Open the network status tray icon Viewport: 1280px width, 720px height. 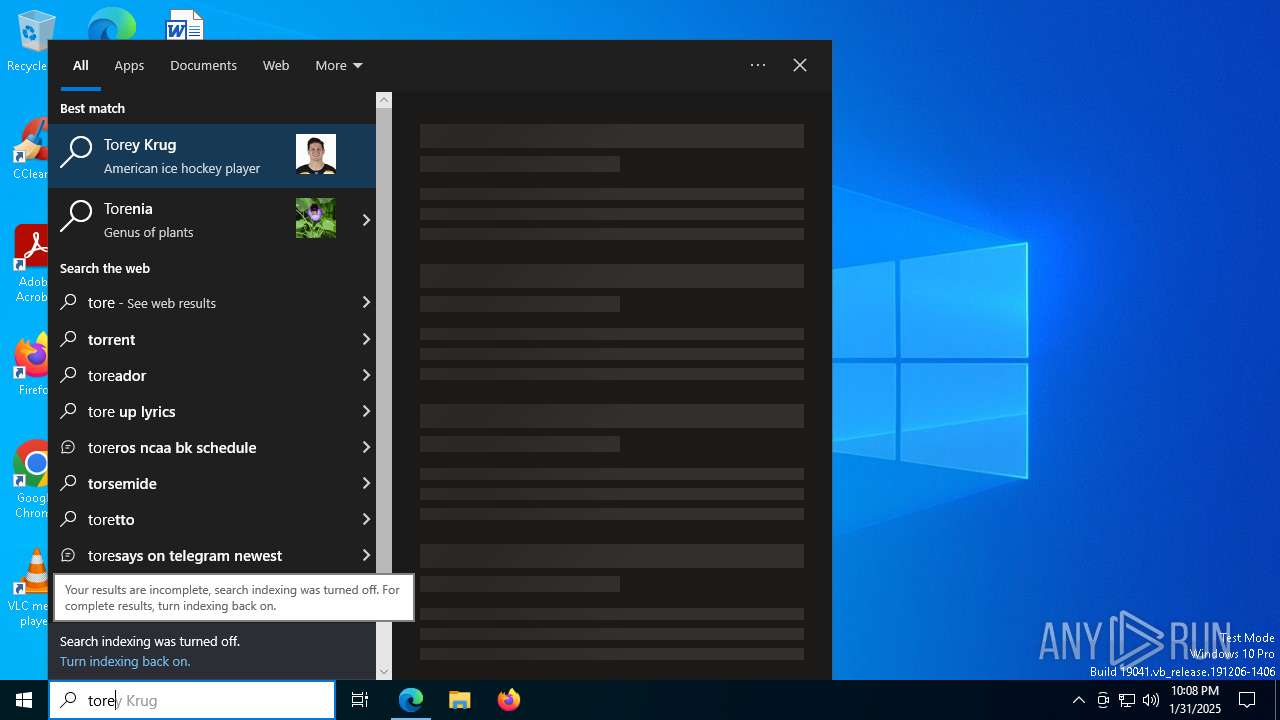1127,700
